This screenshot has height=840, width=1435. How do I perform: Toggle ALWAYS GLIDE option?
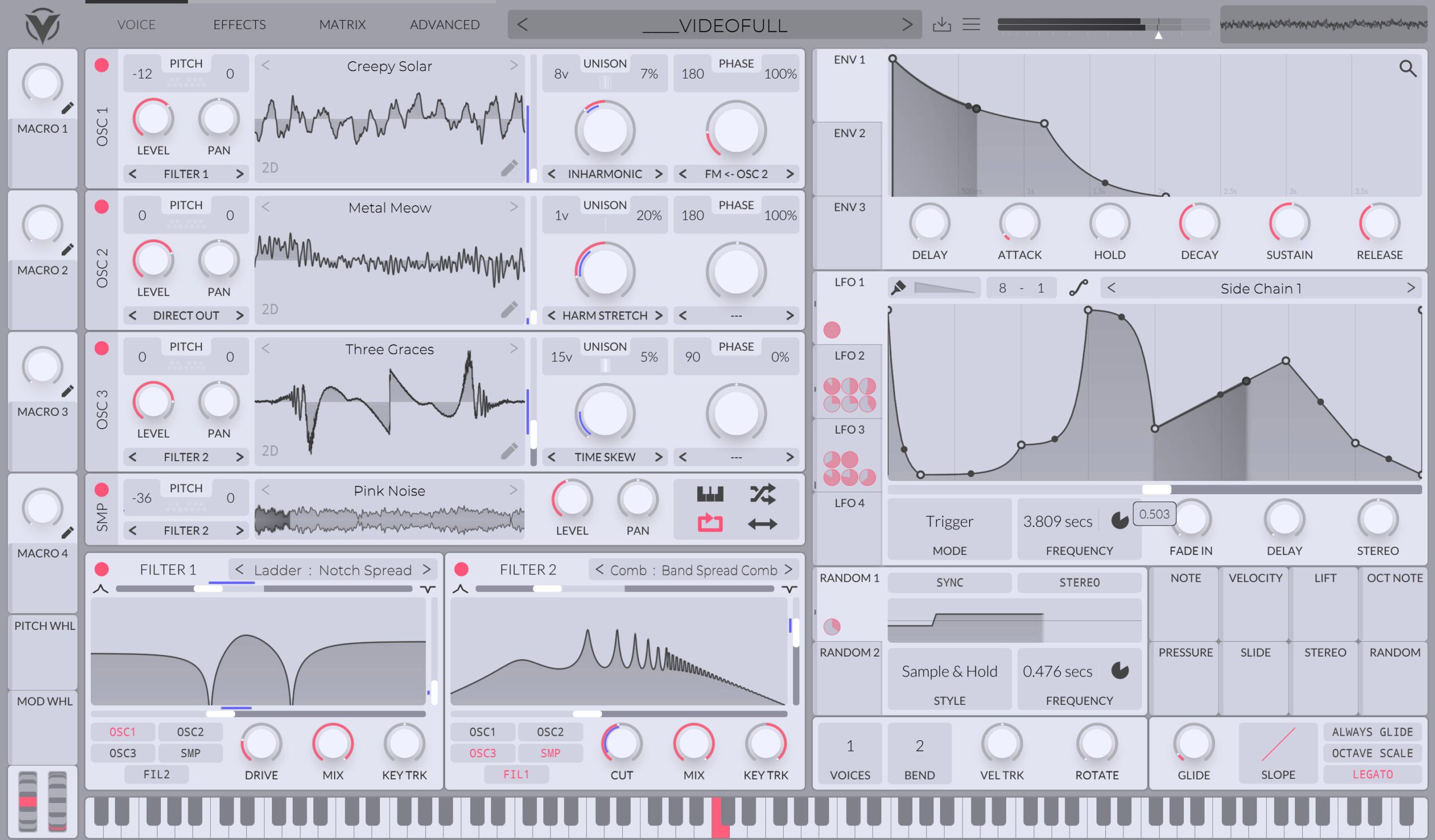pyautogui.click(x=1372, y=732)
